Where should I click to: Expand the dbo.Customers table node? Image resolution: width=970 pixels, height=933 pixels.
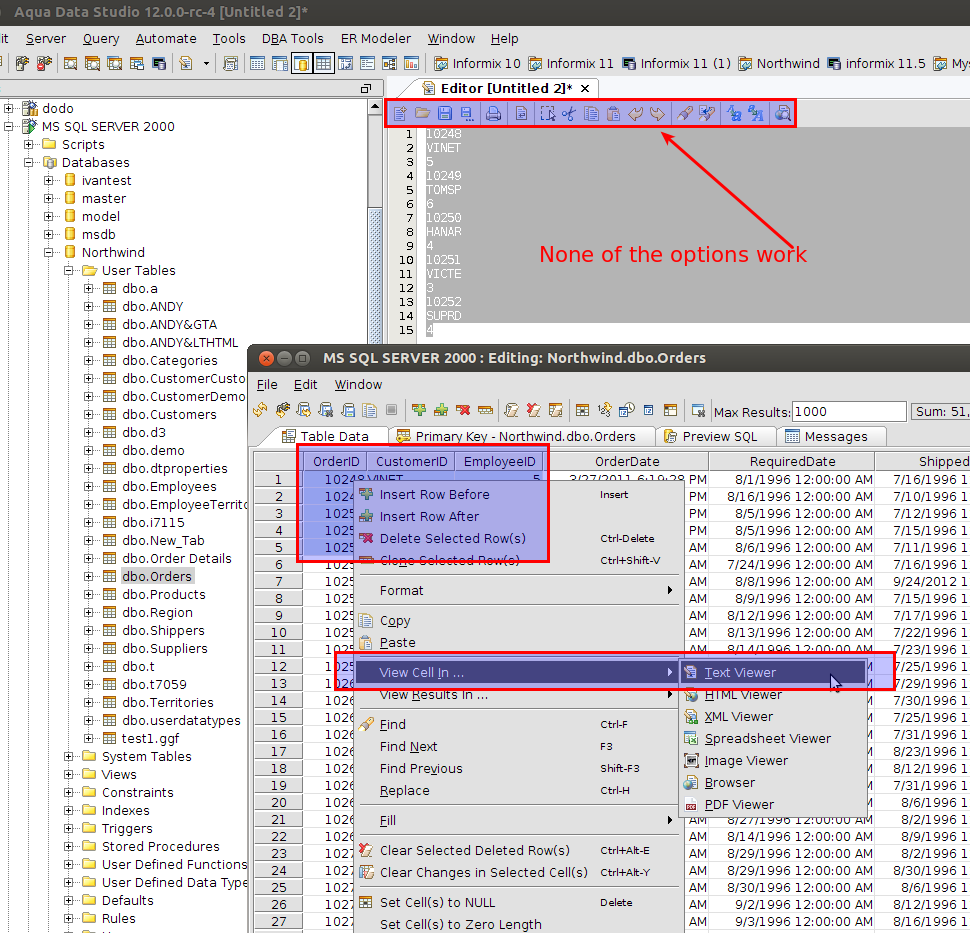(88, 415)
